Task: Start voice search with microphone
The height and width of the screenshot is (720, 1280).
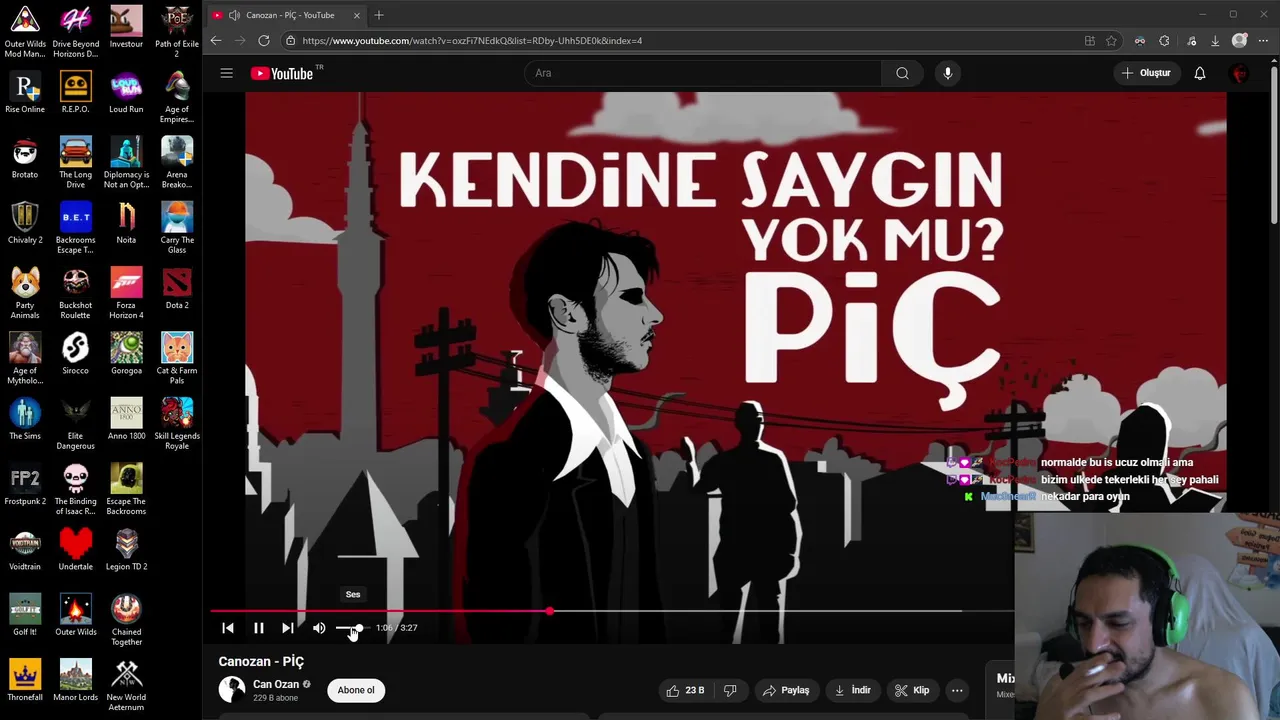Action: pyautogui.click(x=948, y=73)
